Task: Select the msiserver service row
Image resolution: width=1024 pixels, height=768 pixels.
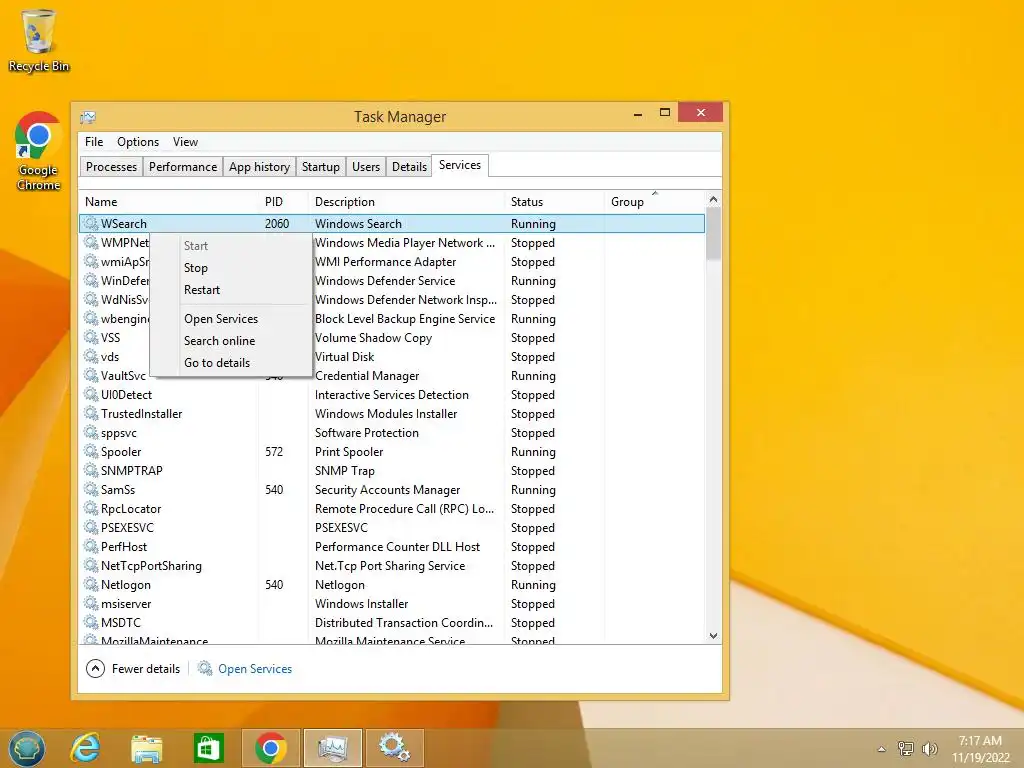Action: click(x=392, y=603)
